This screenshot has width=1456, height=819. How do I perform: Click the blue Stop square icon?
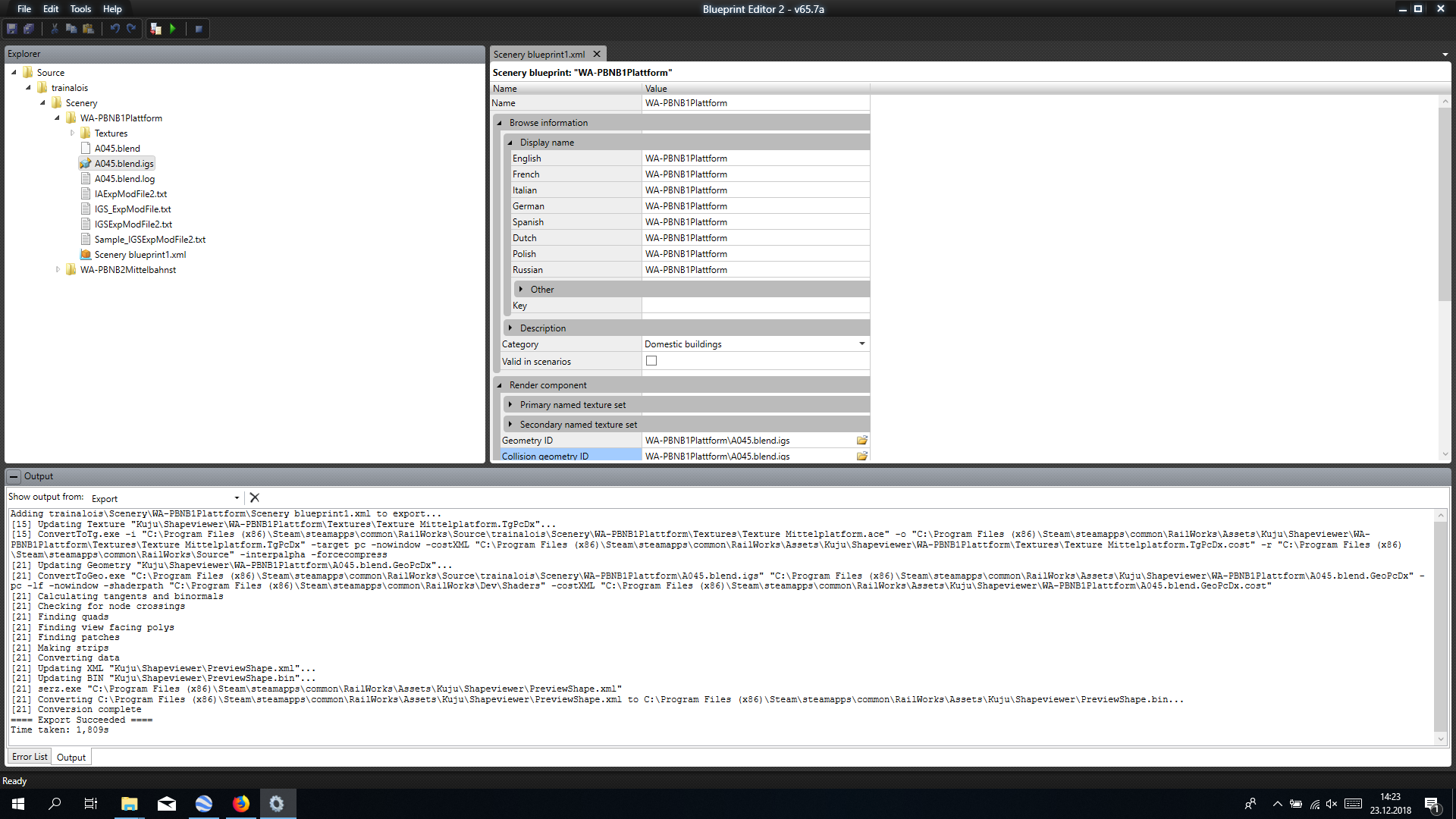point(199,29)
